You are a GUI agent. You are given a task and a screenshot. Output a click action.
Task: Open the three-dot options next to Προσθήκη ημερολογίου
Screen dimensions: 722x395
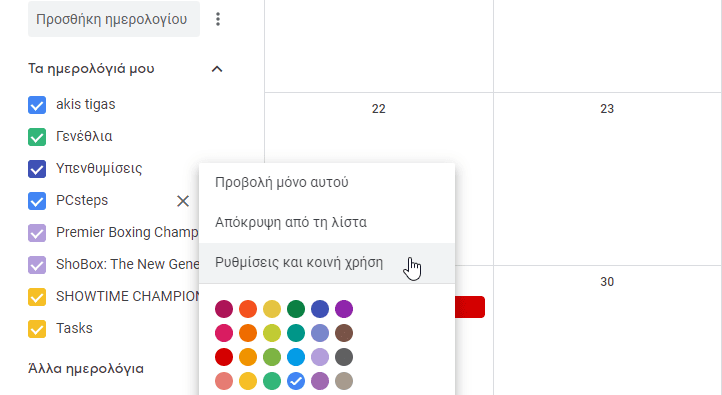[x=218, y=19]
